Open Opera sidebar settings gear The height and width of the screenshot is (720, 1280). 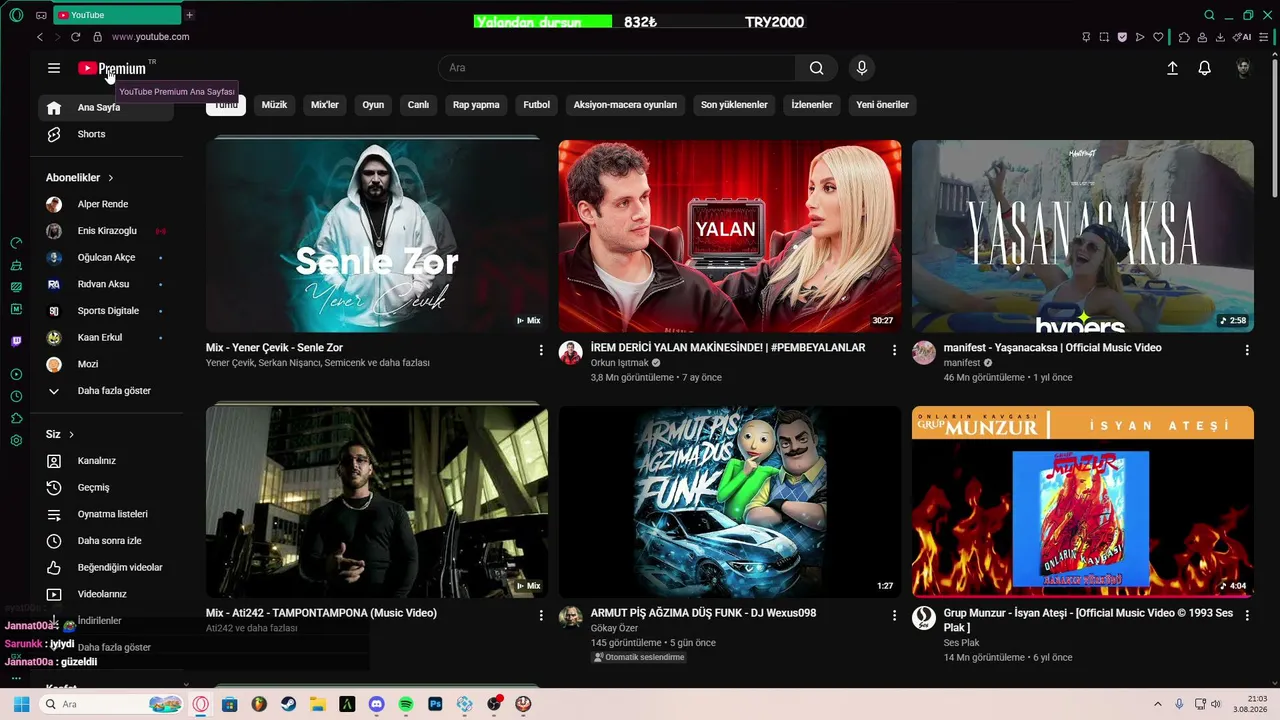pyautogui.click(x=16, y=440)
